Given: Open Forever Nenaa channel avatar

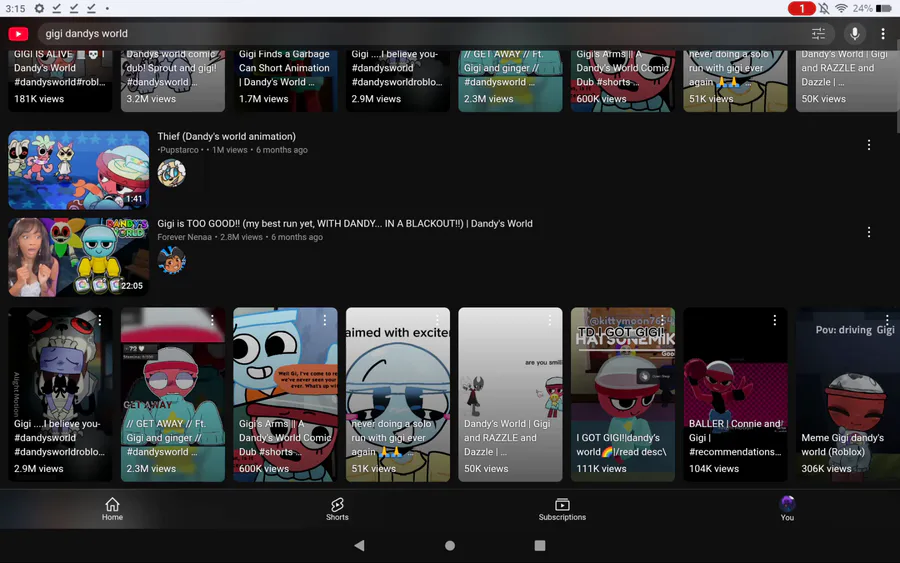Looking at the screenshot, I should [172, 260].
